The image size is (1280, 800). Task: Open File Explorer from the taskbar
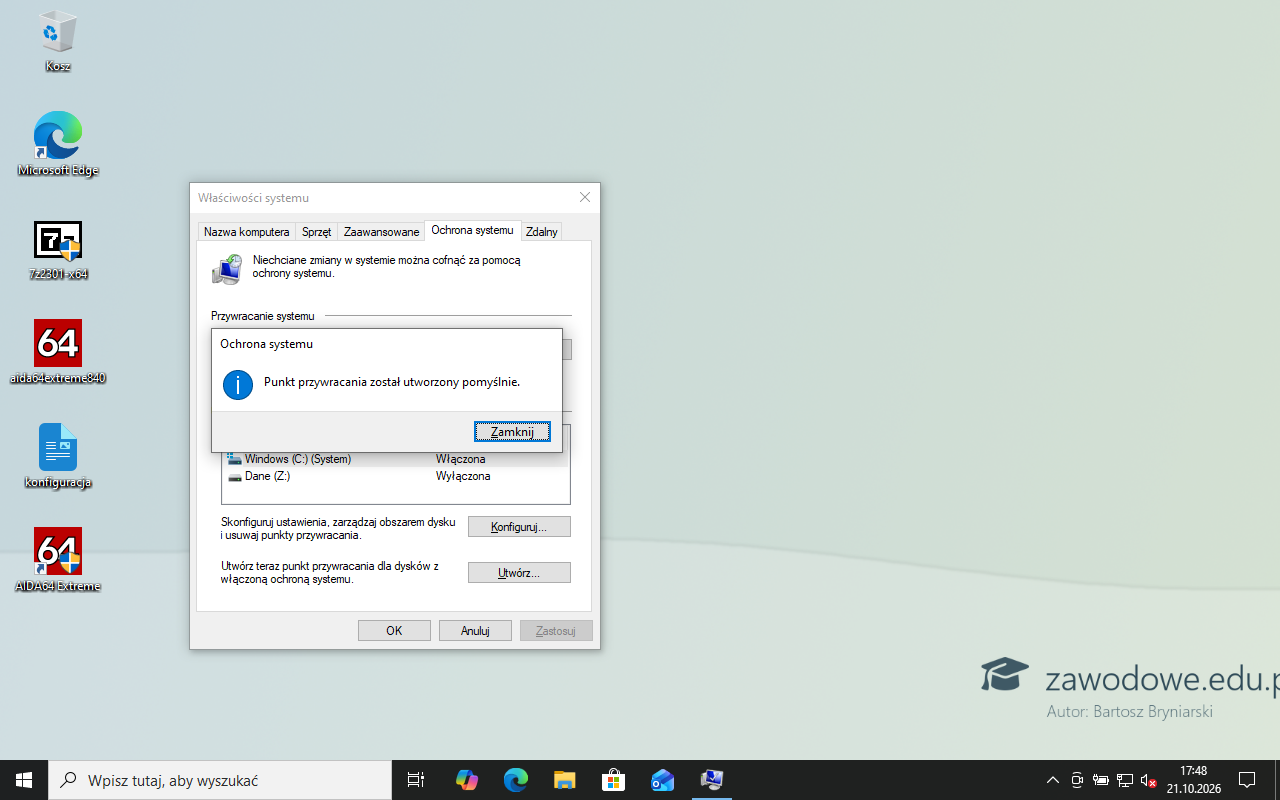click(x=565, y=780)
